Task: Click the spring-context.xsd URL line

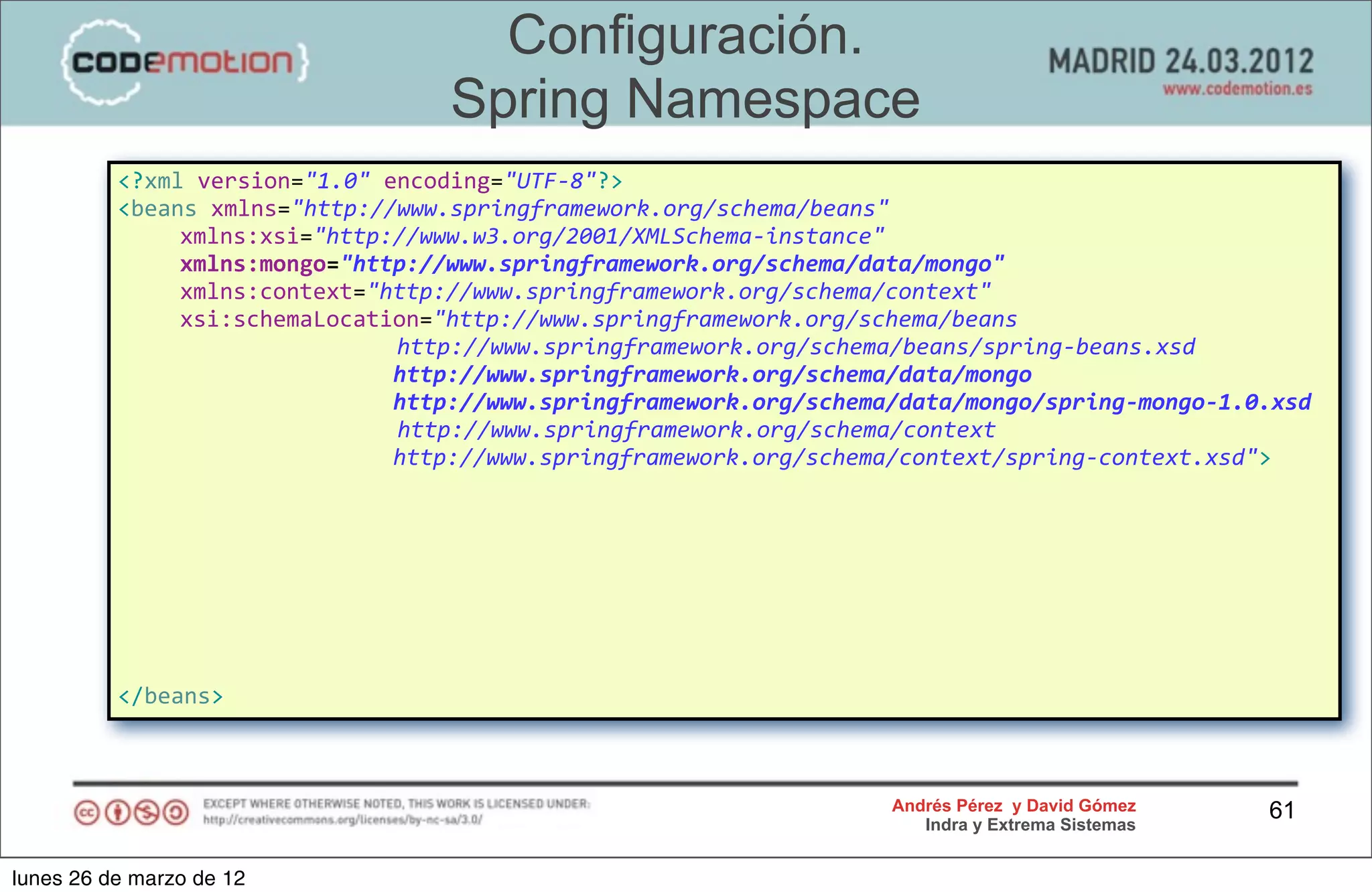Action: [x=831, y=457]
